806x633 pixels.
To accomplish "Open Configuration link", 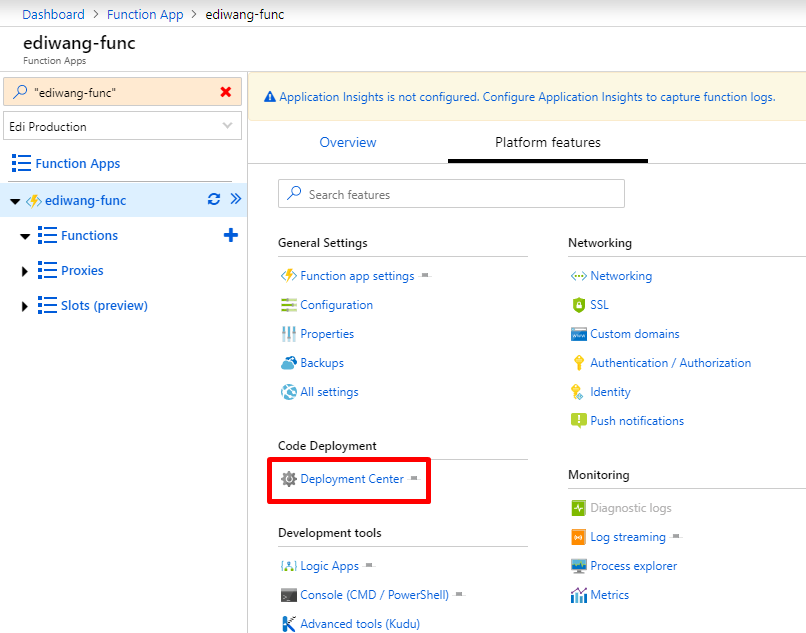I will click(x=337, y=305).
